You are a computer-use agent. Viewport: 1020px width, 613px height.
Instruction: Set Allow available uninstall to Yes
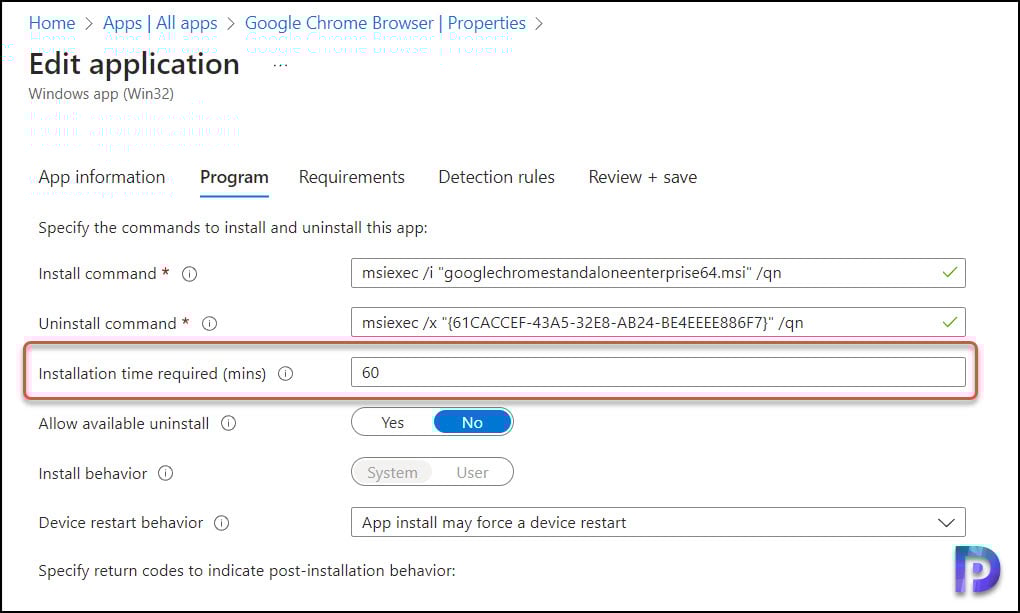[x=392, y=422]
